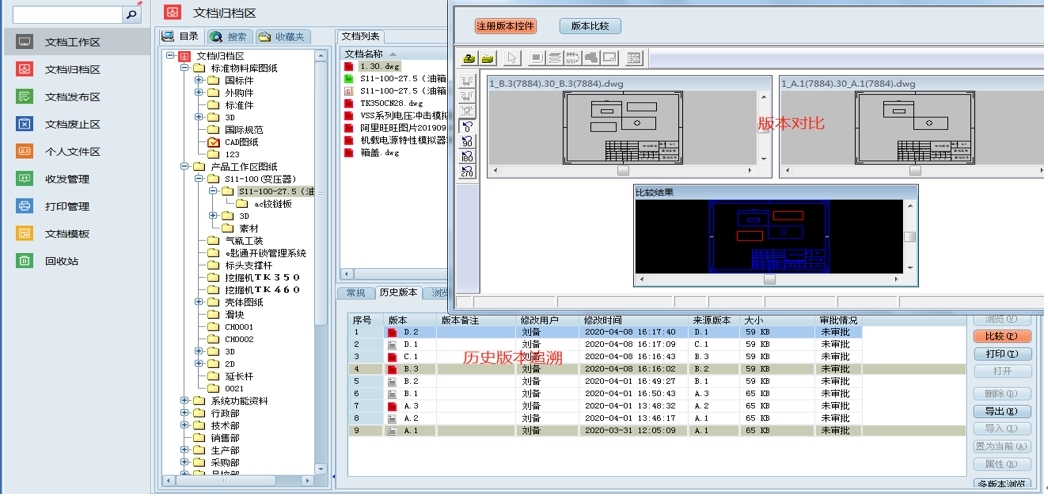Image resolution: width=1048 pixels, height=499 pixels.
Task: Open 文档归档区 in the sidebar
Action: tap(72, 69)
